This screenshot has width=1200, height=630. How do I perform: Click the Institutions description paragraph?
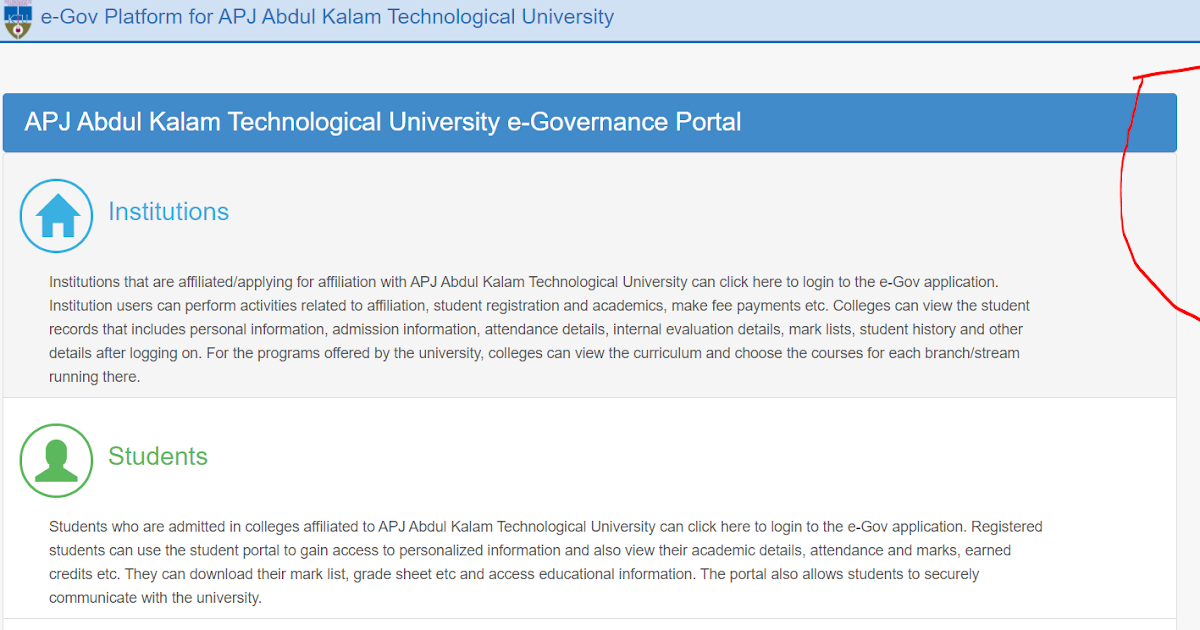tap(539, 328)
